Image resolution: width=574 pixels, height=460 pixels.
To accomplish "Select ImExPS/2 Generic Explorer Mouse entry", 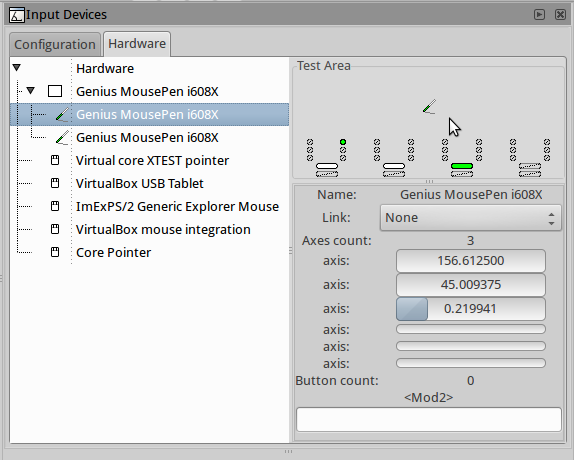I will pos(177,206).
